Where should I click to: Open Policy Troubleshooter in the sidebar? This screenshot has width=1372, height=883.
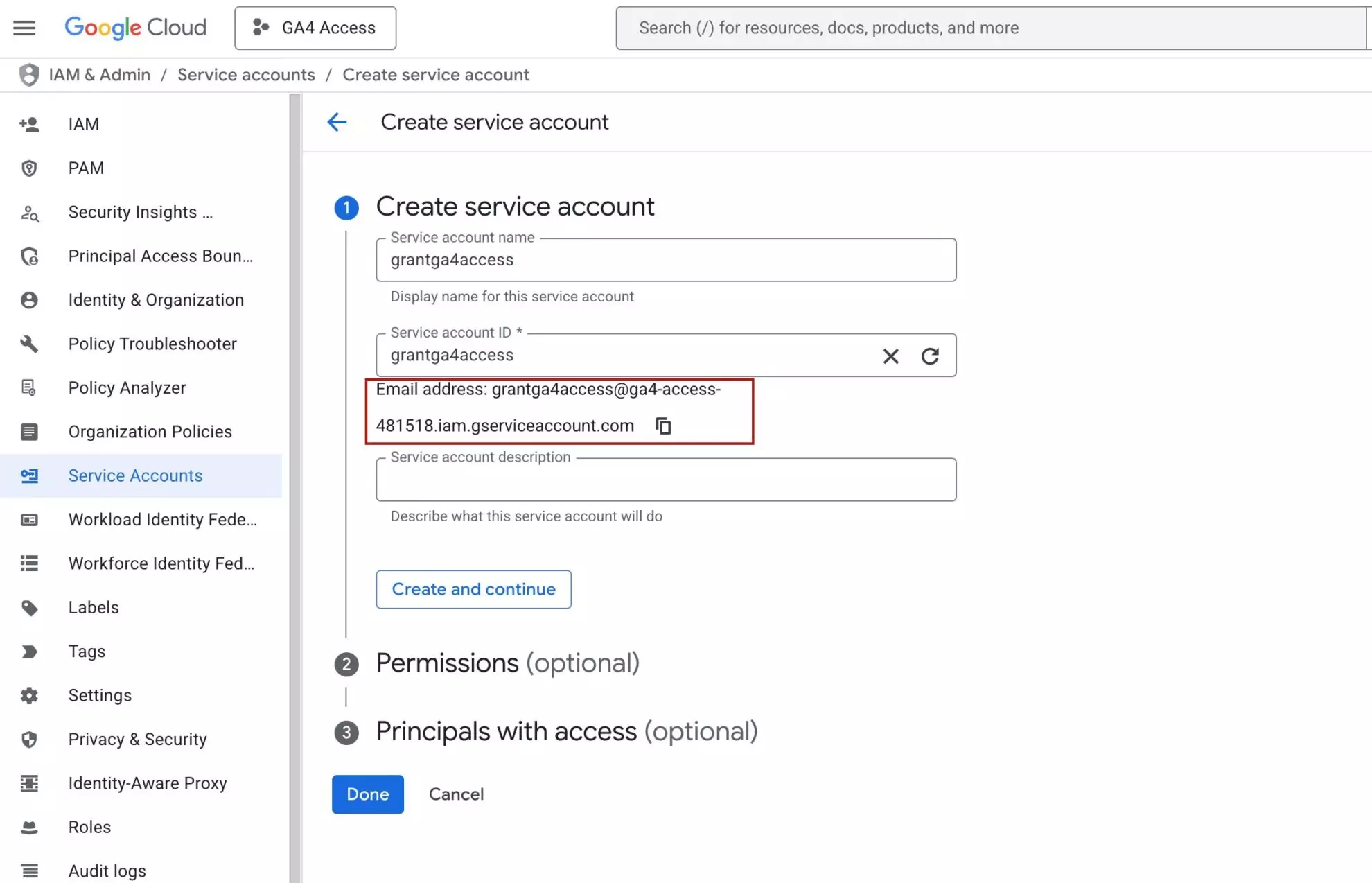tap(152, 343)
